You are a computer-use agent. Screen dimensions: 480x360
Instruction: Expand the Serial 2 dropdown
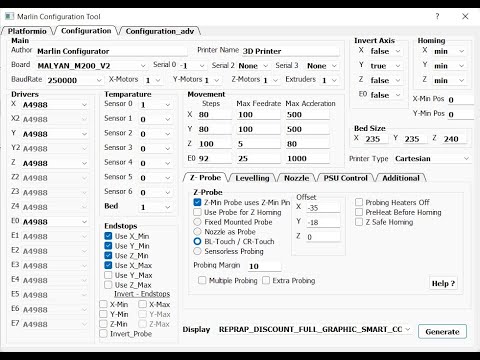pos(253,66)
